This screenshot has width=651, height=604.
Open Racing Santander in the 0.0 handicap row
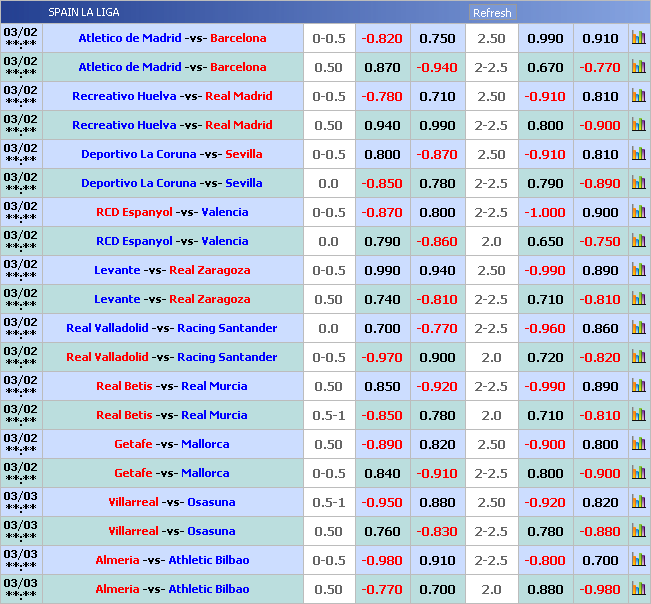pyautogui.click(x=227, y=328)
